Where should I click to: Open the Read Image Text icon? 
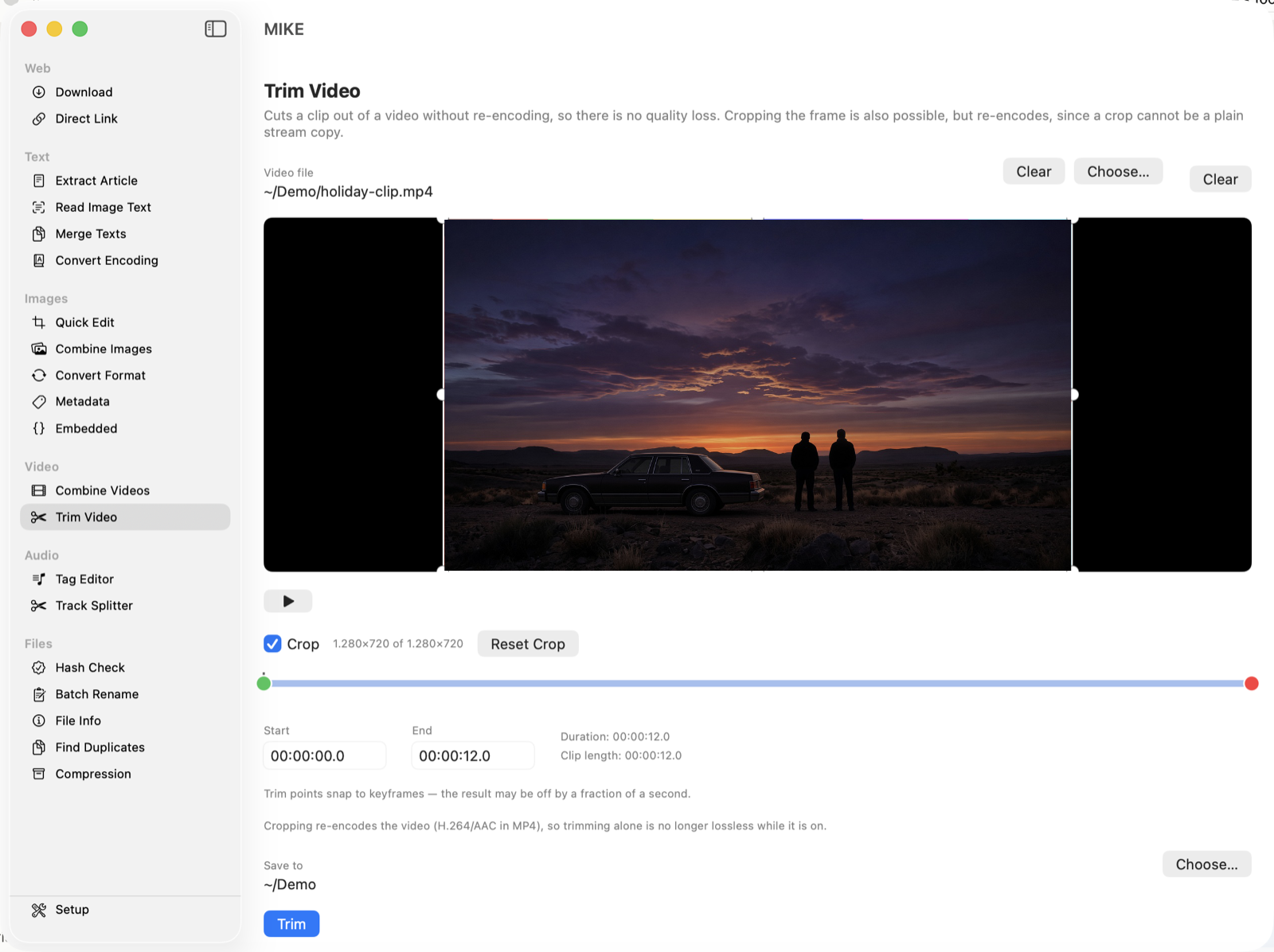coord(38,207)
